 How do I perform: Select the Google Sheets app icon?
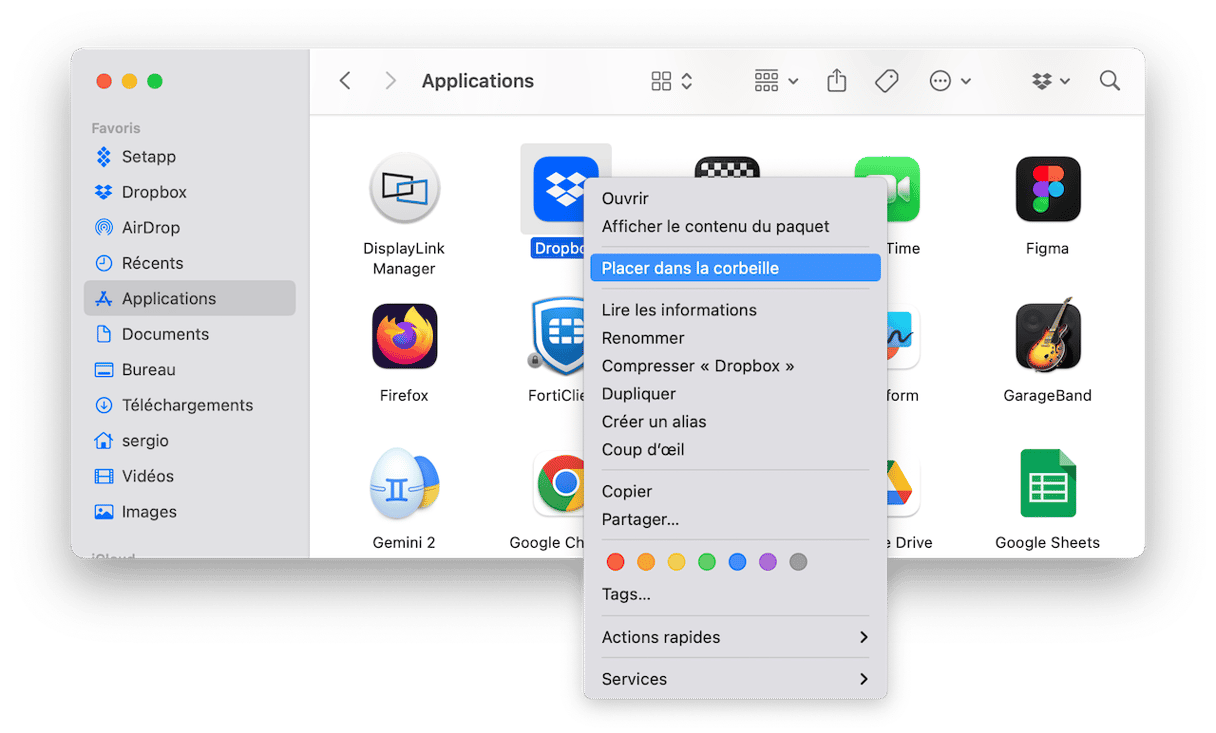pos(1047,485)
